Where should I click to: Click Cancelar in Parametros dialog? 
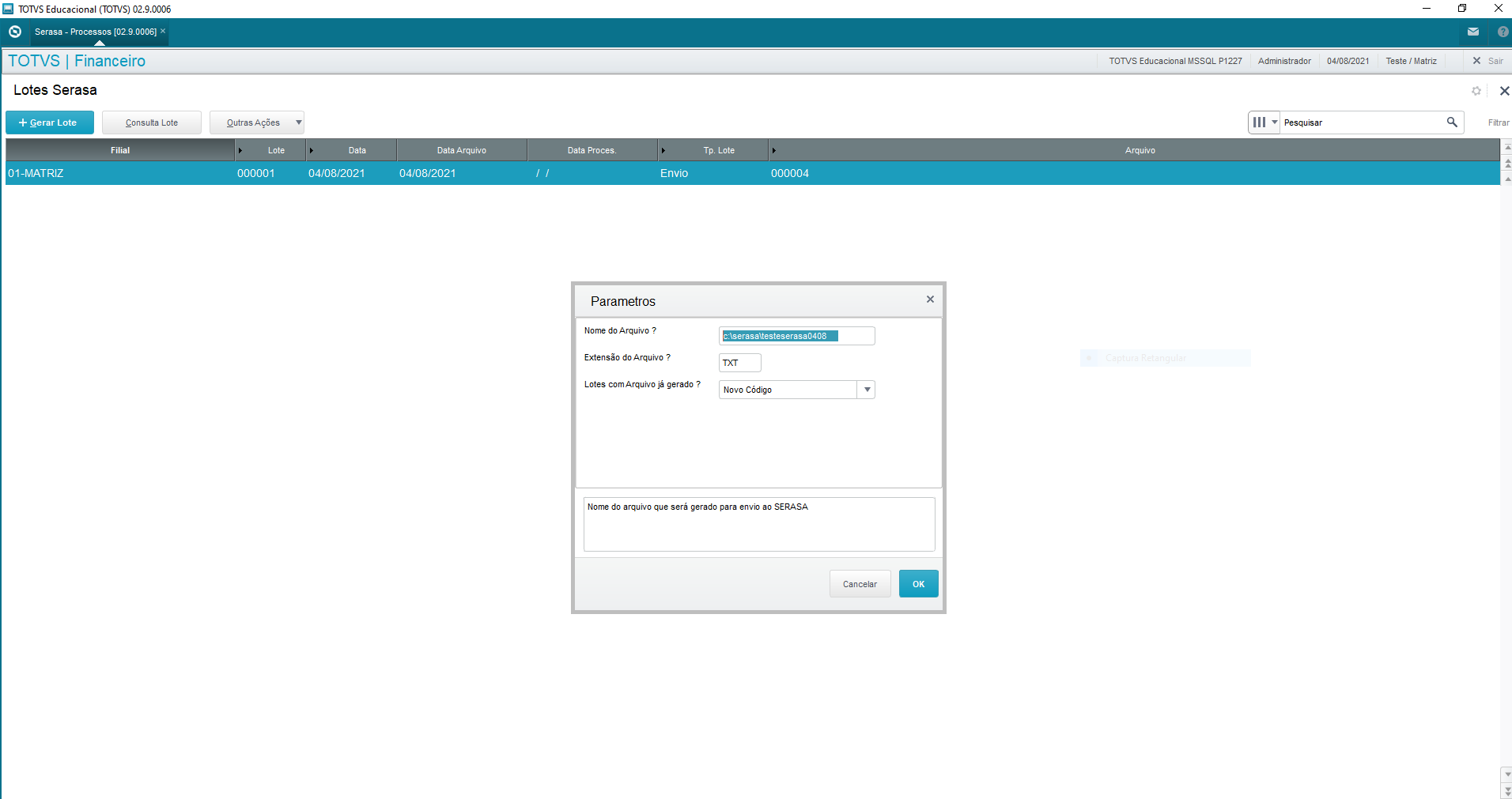click(x=860, y=584)
